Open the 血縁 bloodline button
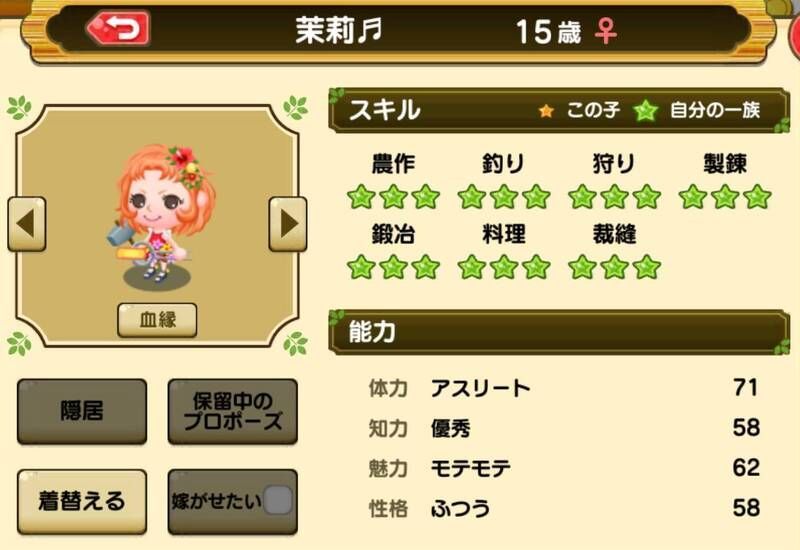Image resolution: width=800 pixels, height=550 pixels. [157, 320]
